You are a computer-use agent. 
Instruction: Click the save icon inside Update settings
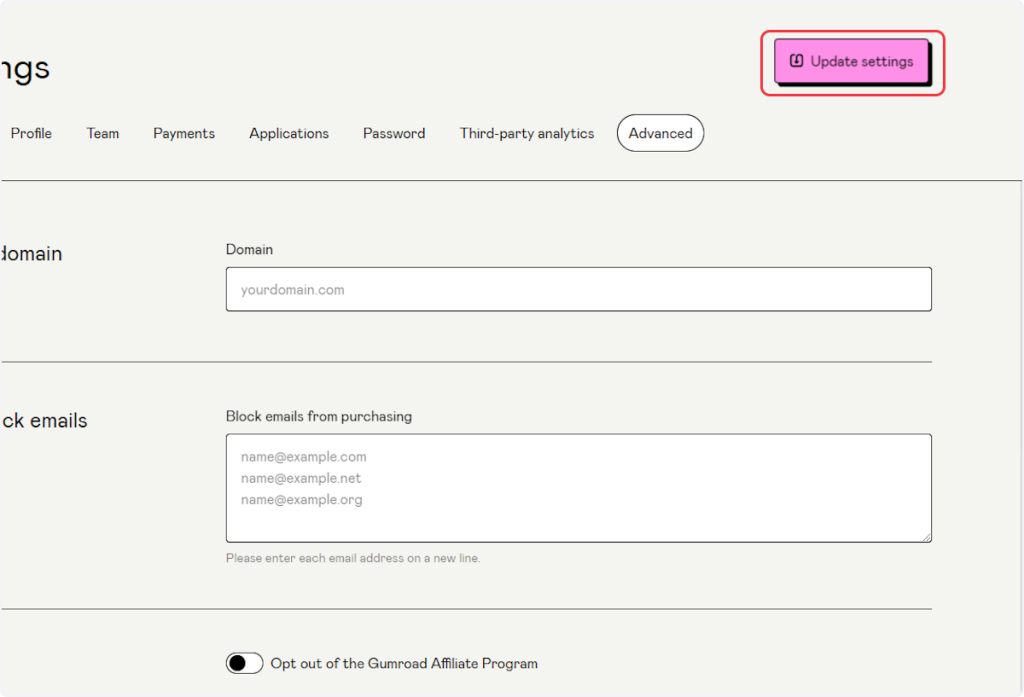[x=797, y=61]
